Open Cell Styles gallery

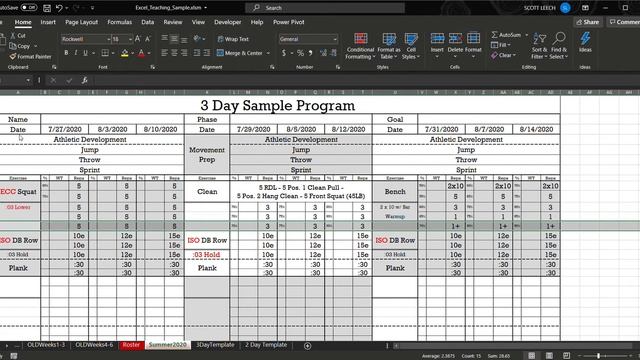(x=411, y=46)
